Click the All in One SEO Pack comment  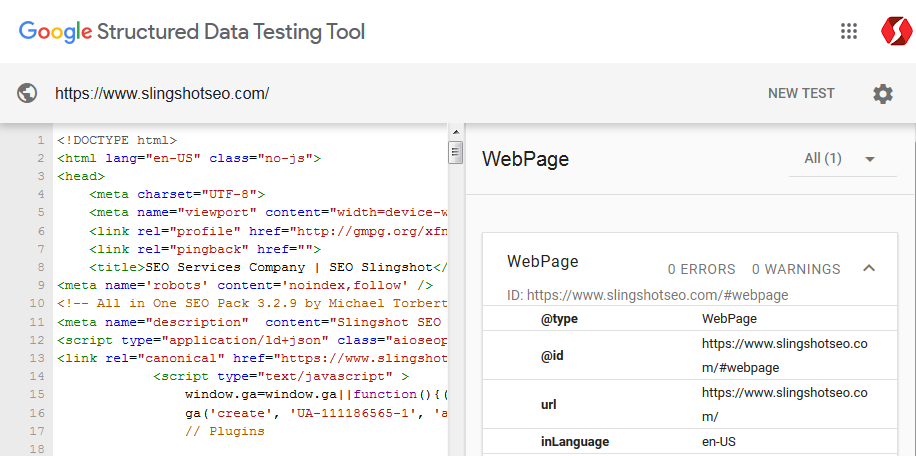(x=252, y=304)
